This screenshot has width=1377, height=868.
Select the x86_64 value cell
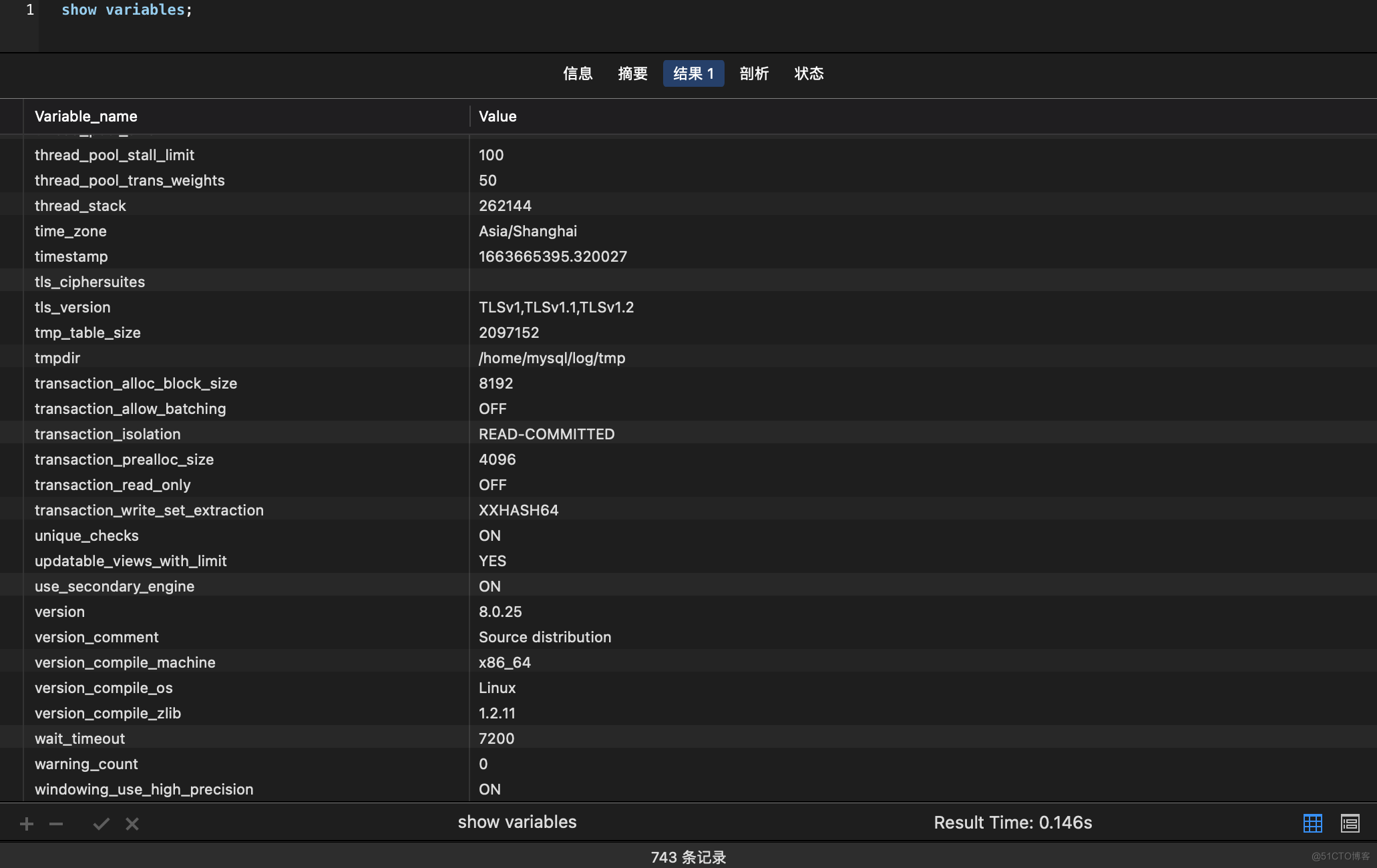pyautogui.click(x=505, y=662)
